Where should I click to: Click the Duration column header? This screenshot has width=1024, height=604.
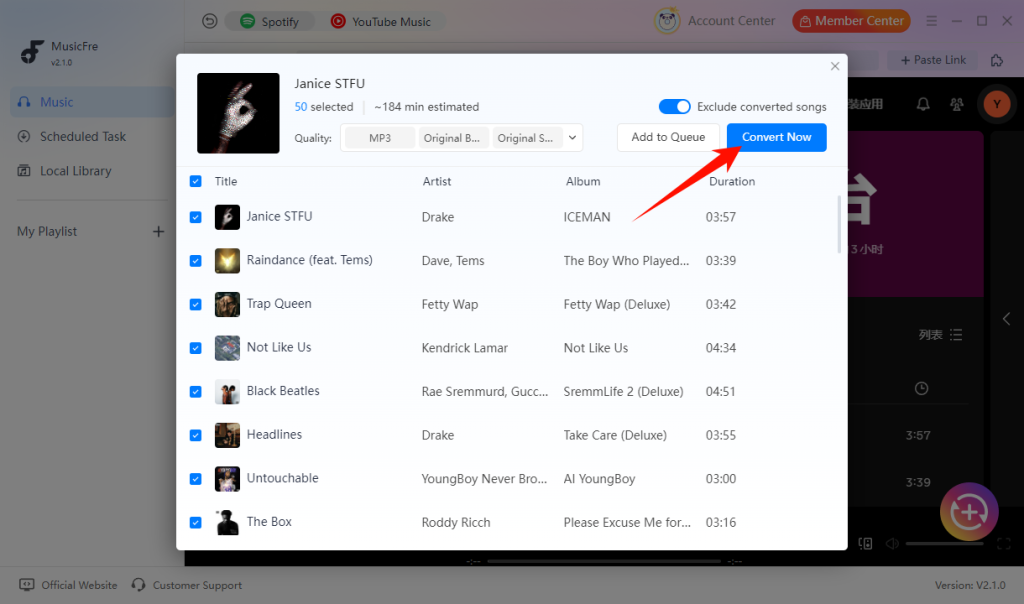(731, 181)
